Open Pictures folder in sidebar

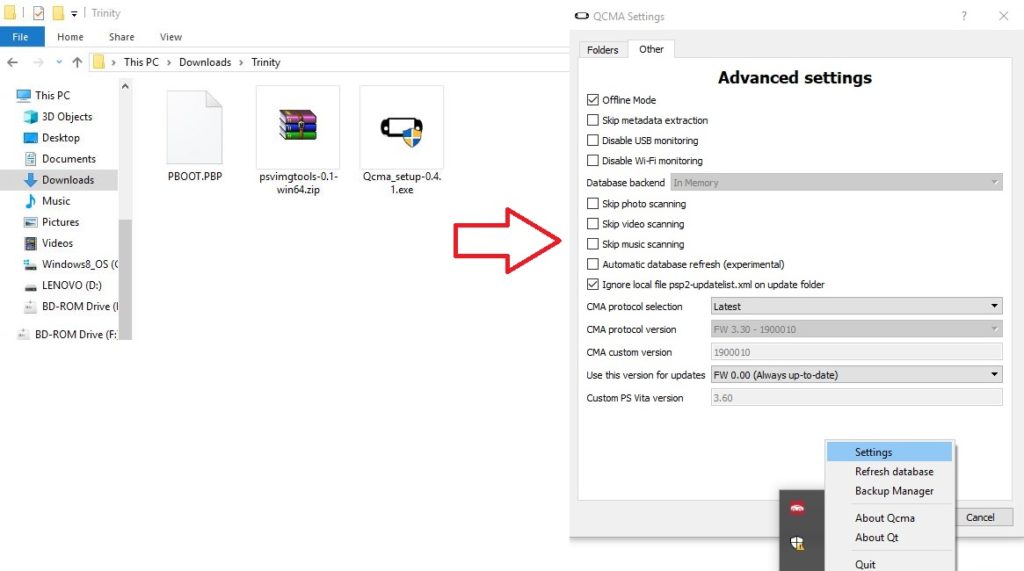tap(60, 222)
